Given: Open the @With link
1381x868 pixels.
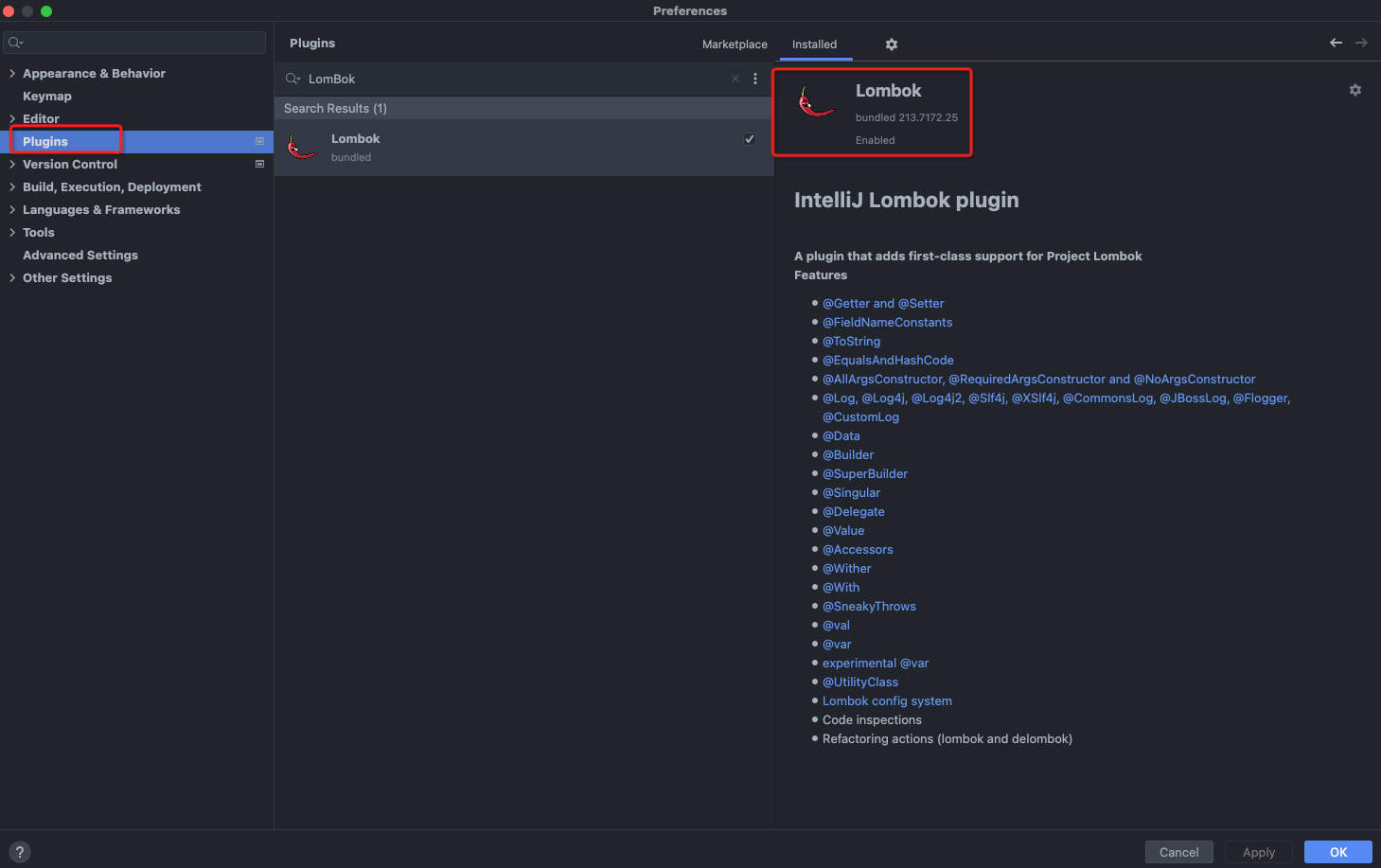Looking at the screenshot, I should [x=841, y=587].
